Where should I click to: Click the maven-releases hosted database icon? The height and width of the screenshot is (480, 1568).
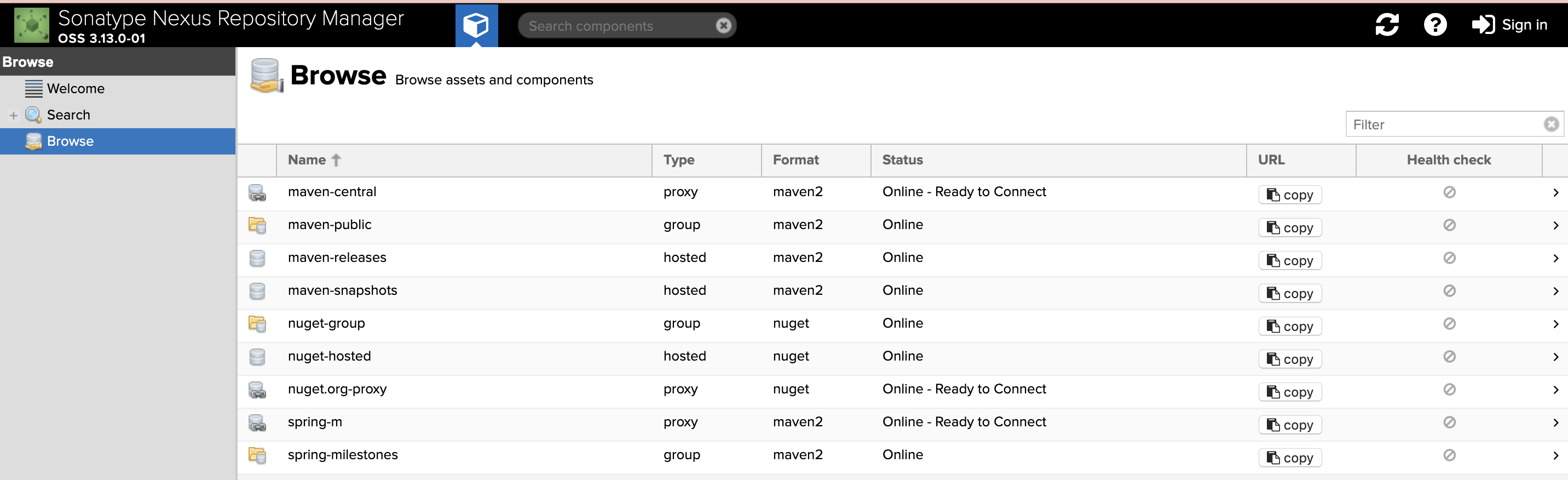(x=257, y=258)
